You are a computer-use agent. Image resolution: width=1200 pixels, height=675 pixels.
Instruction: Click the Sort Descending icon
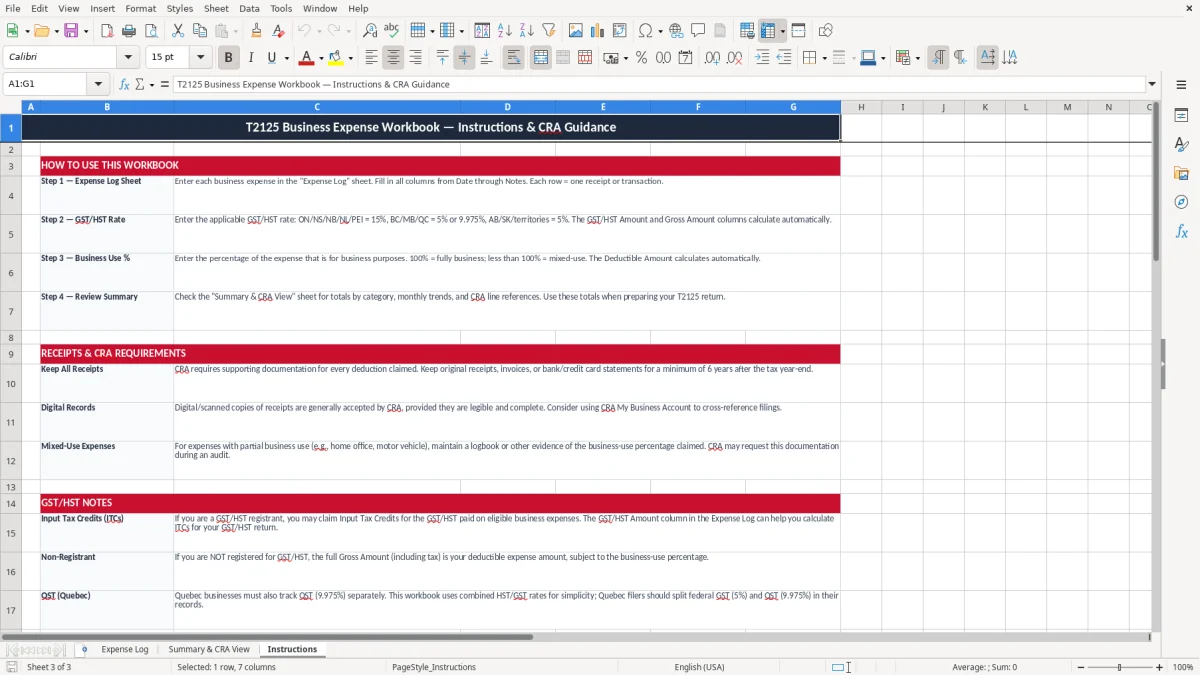click(527, 31)
